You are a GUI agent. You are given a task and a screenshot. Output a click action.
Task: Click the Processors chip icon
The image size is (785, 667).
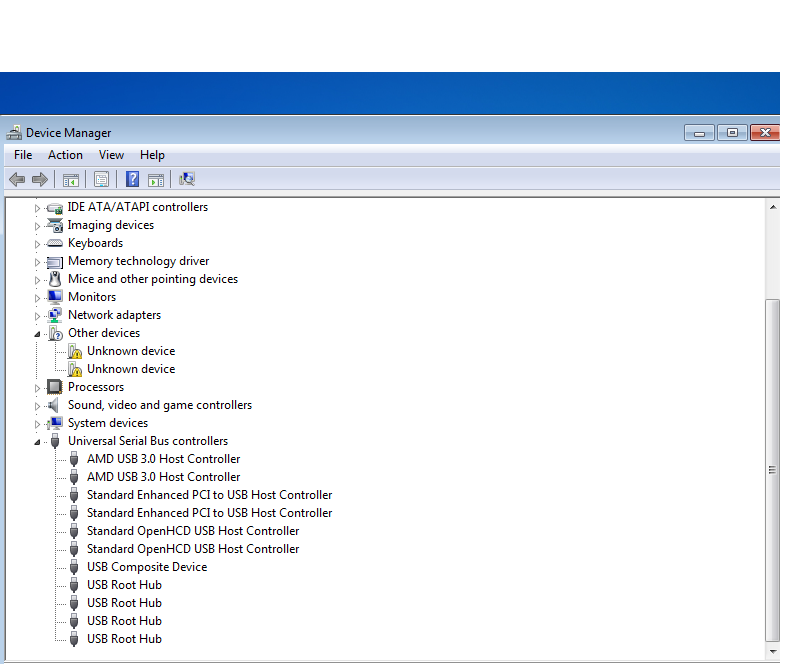pos(54,387)
